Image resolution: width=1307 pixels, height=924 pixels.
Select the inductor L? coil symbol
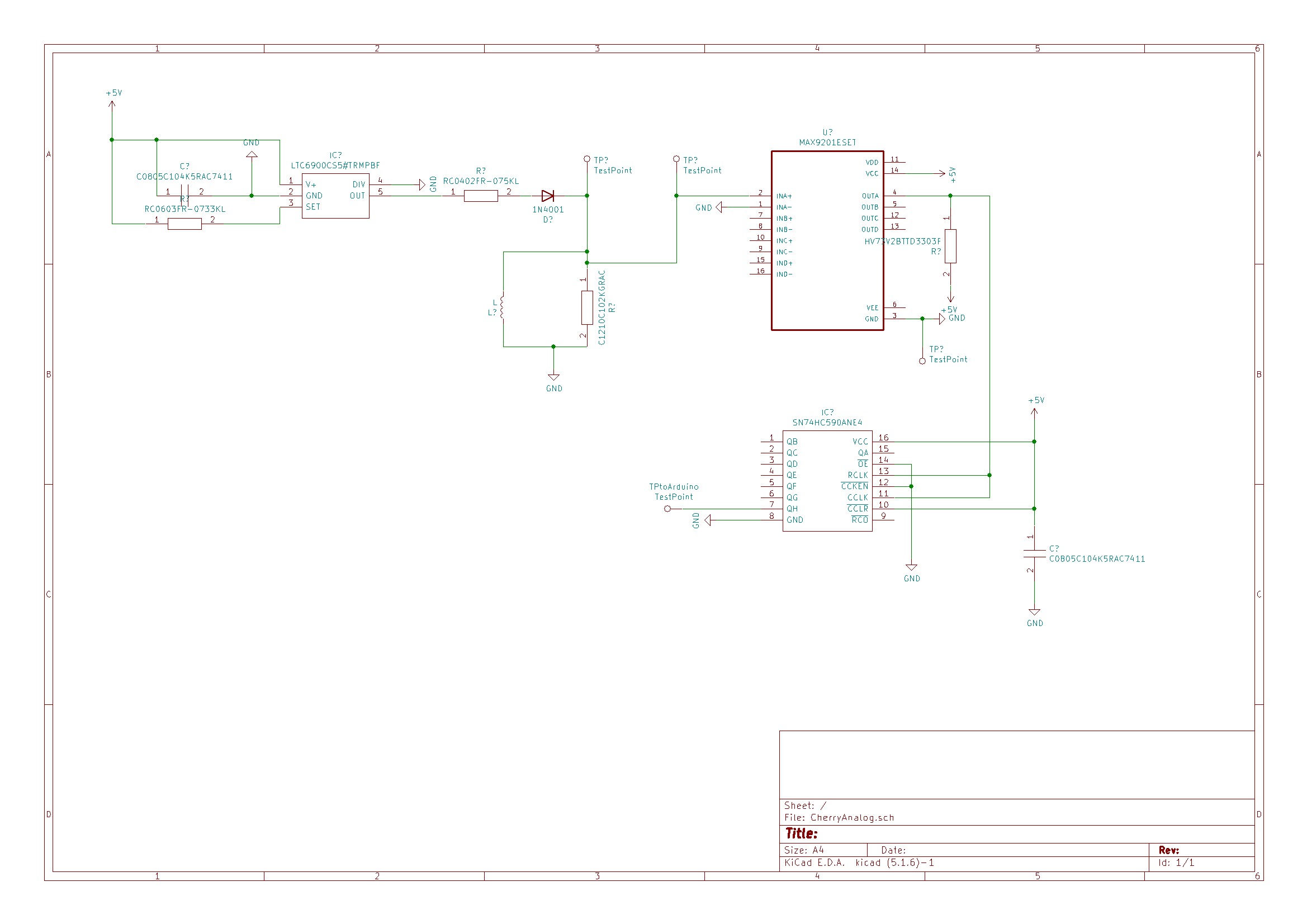pyautogui.click(x=502, y=306)
